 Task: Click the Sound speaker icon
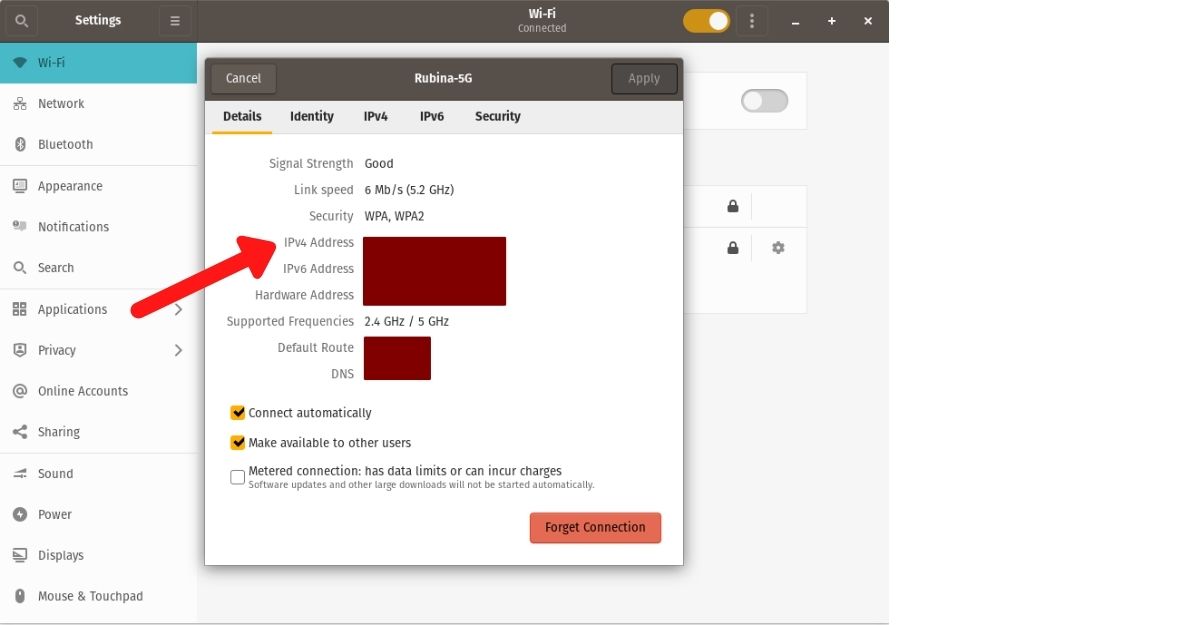(19, 474)
